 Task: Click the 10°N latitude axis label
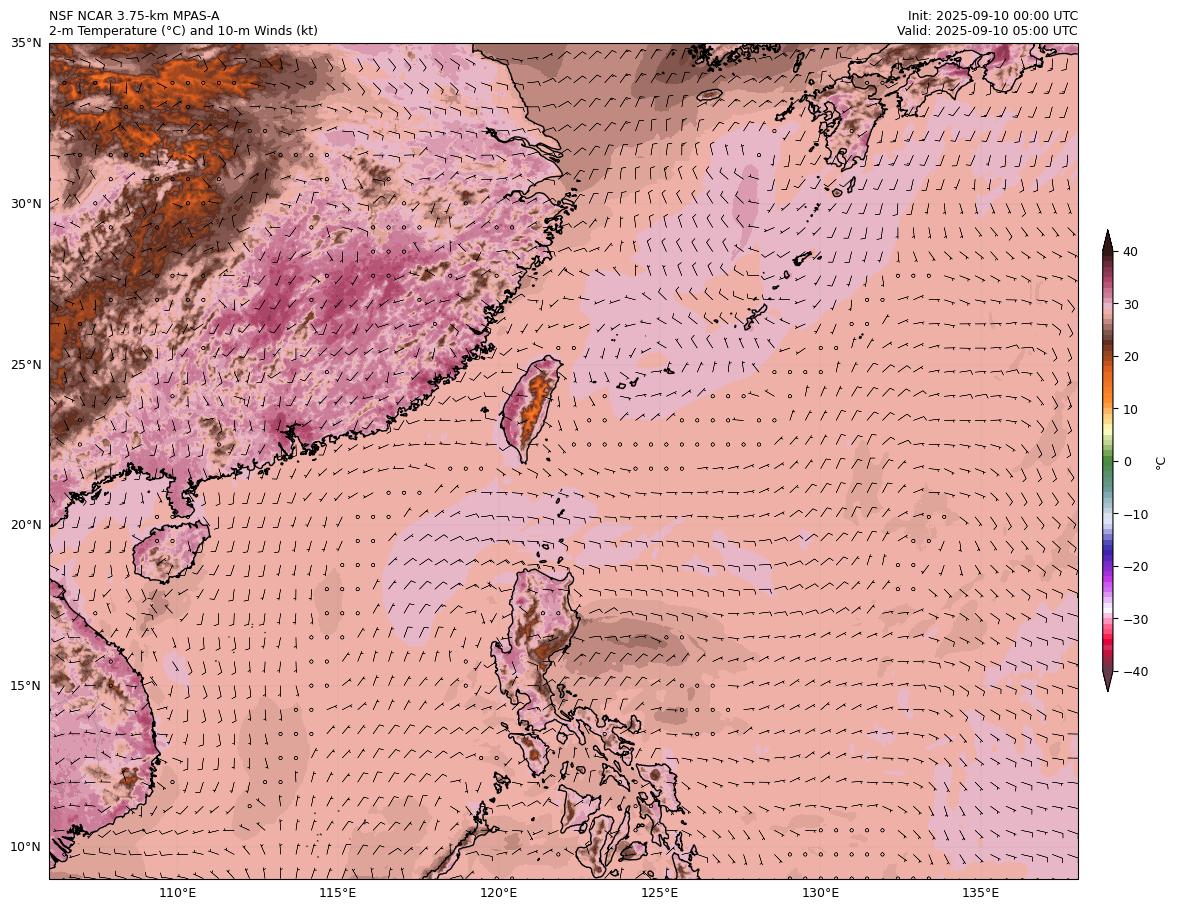[26, 847]
